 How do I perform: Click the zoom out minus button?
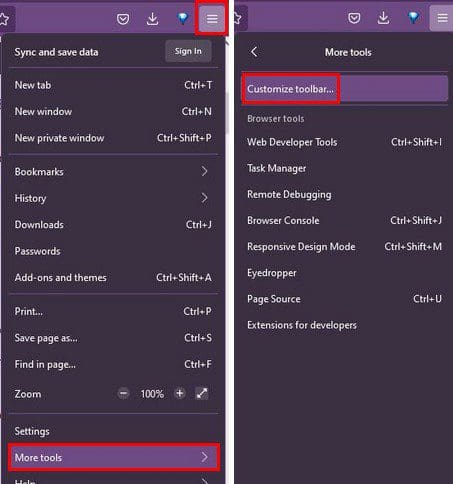tap(123, 393)
